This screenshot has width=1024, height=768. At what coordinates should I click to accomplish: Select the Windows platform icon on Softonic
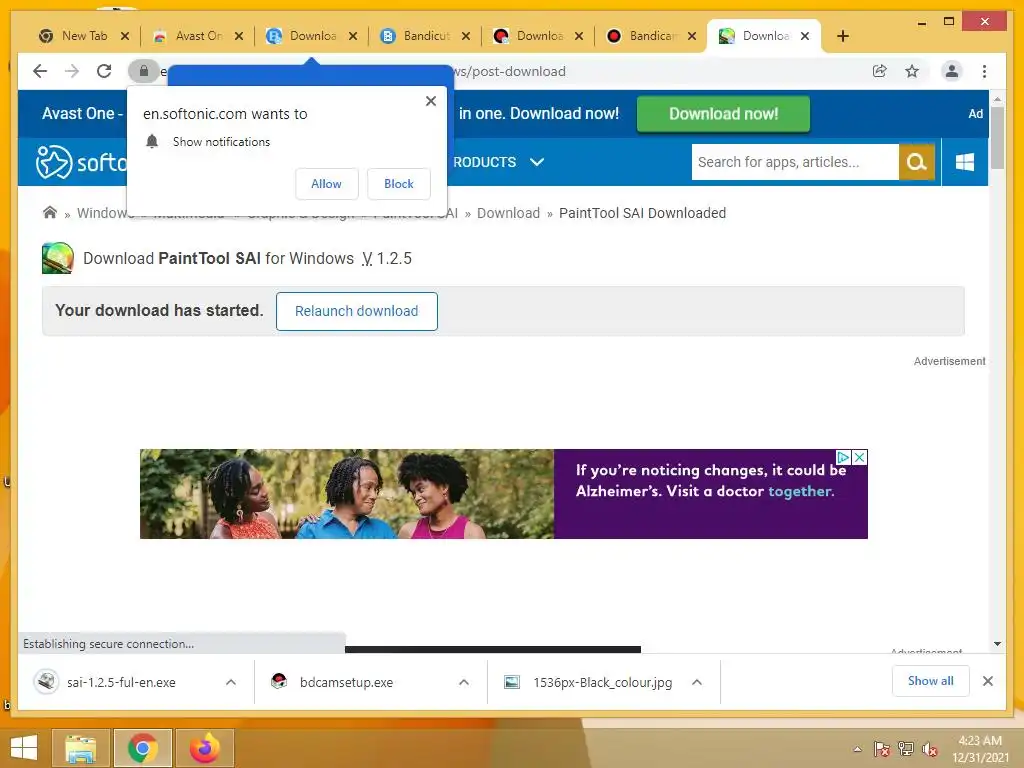(x=965, y=162)
